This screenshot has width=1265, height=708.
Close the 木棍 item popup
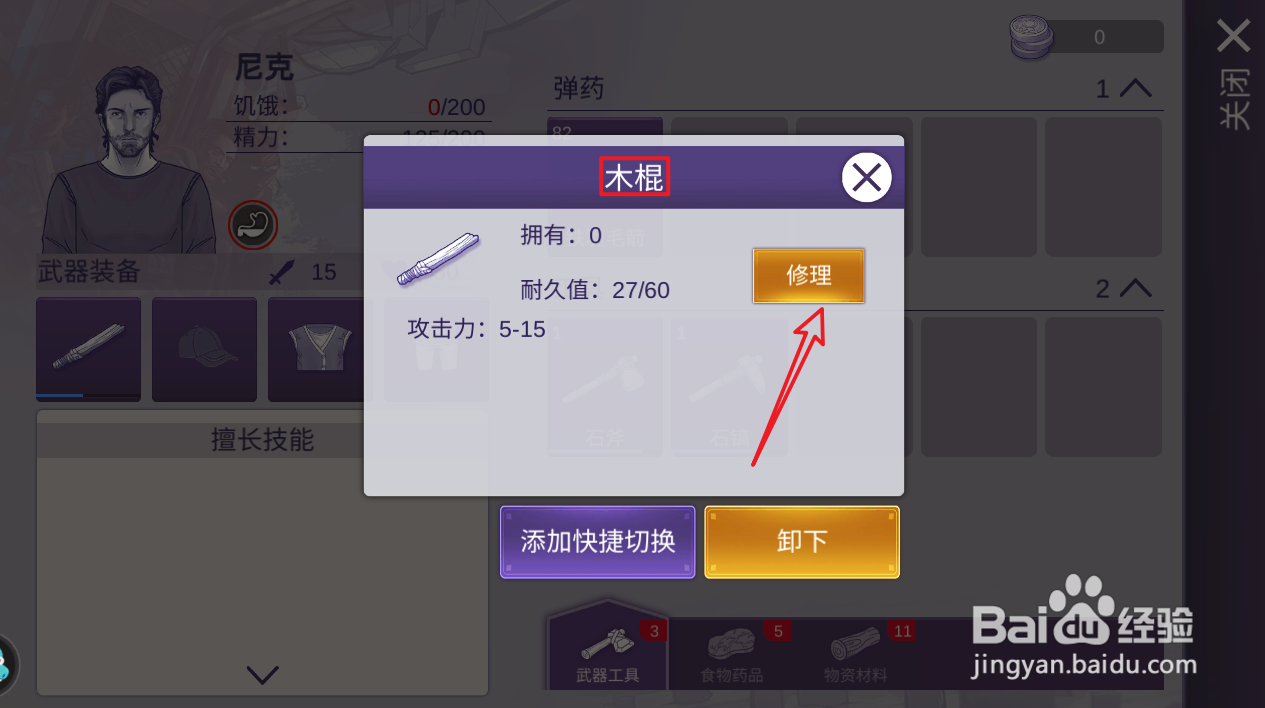(866, 178)
